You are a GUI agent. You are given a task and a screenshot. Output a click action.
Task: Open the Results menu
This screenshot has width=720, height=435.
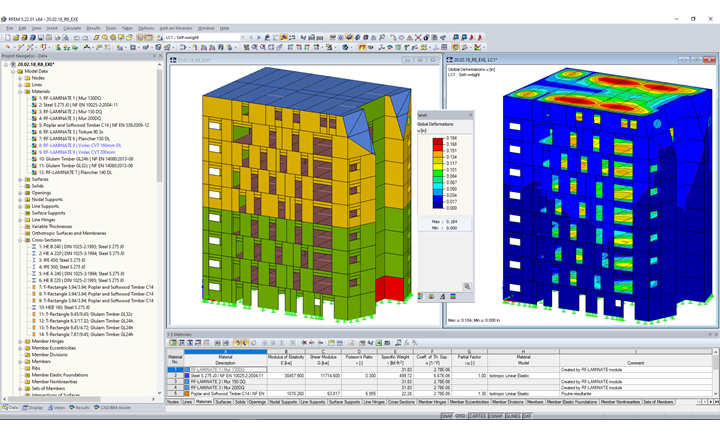(93, 28)
